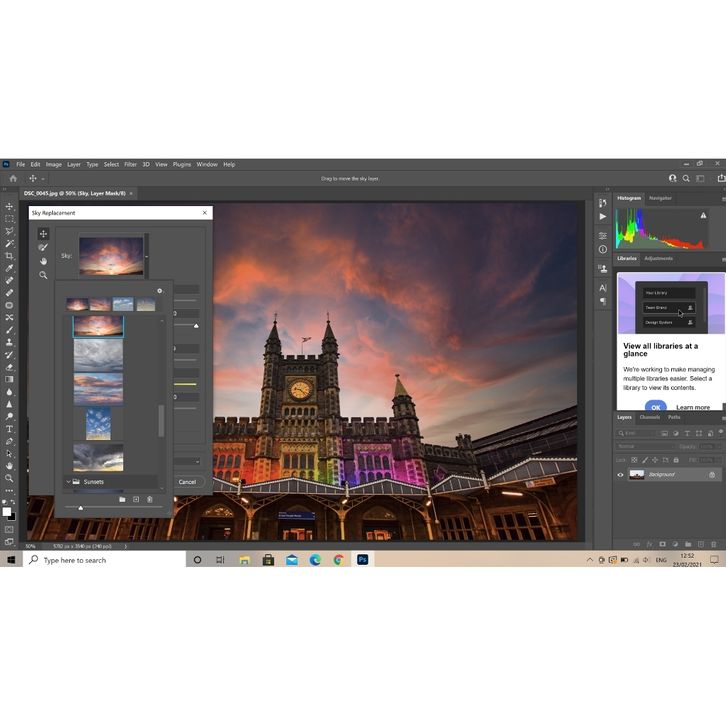
Task: Open the sky presets gear settings menu
Action: pos(159,291)
